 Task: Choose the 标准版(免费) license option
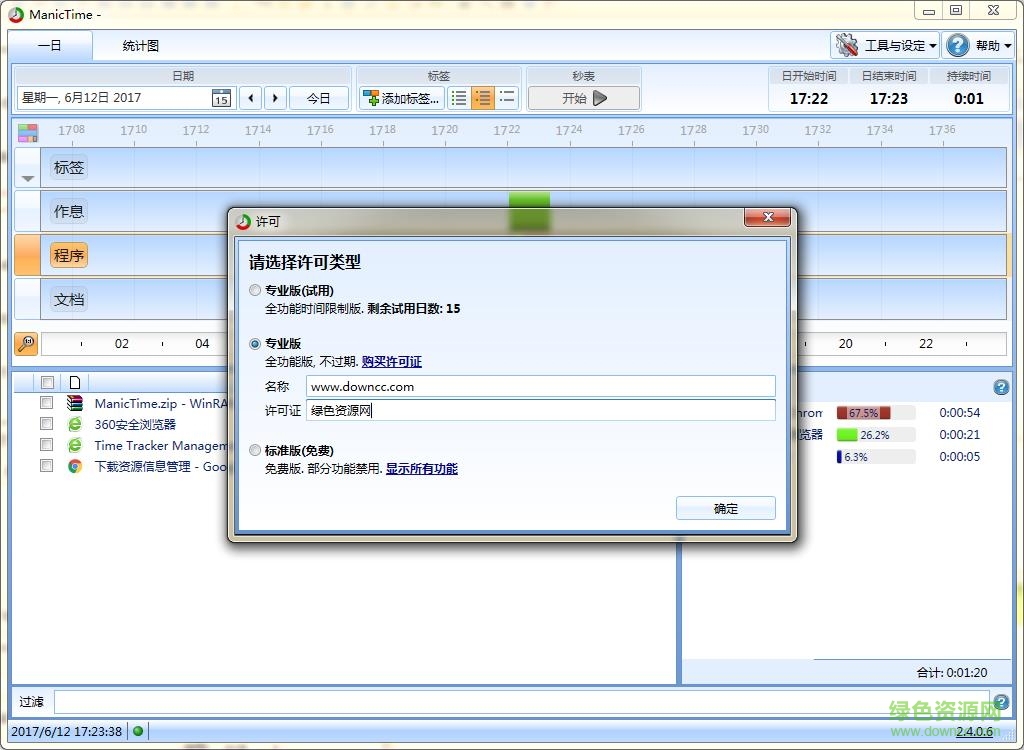click(x=255, y=450)
